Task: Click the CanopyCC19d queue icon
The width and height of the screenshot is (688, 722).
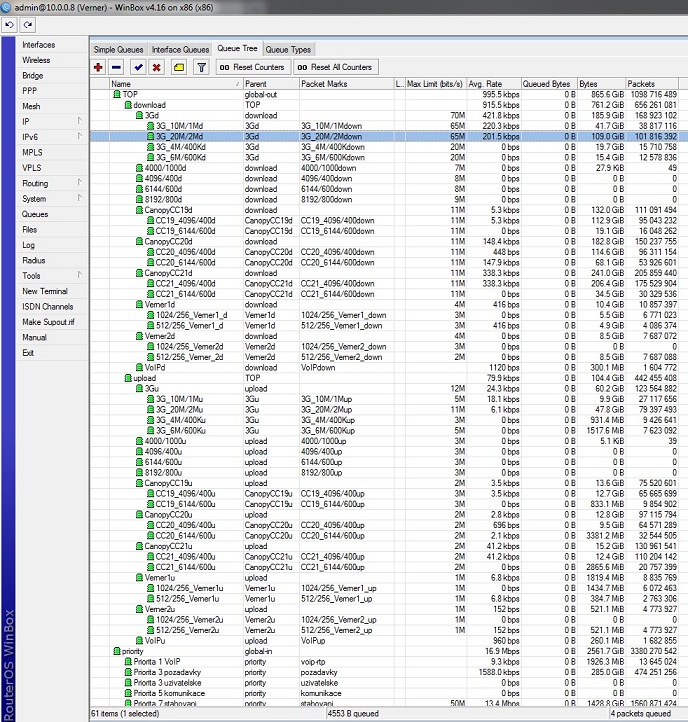Action: pyautogui.click(x=139, y=210)
